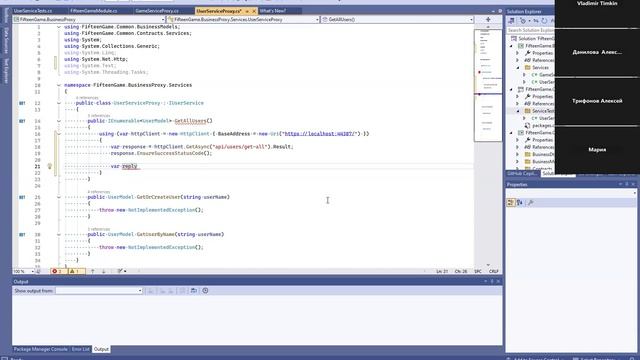Viewport: 640px width, 360px height.
Task: Collapse the GetUserByName method on line 30
Action: point(58,235)
